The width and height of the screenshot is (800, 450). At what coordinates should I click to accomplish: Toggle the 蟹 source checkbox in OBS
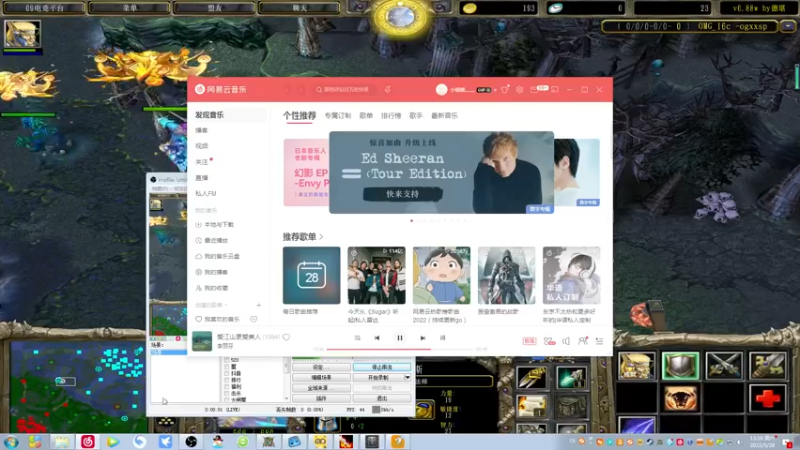227,367
